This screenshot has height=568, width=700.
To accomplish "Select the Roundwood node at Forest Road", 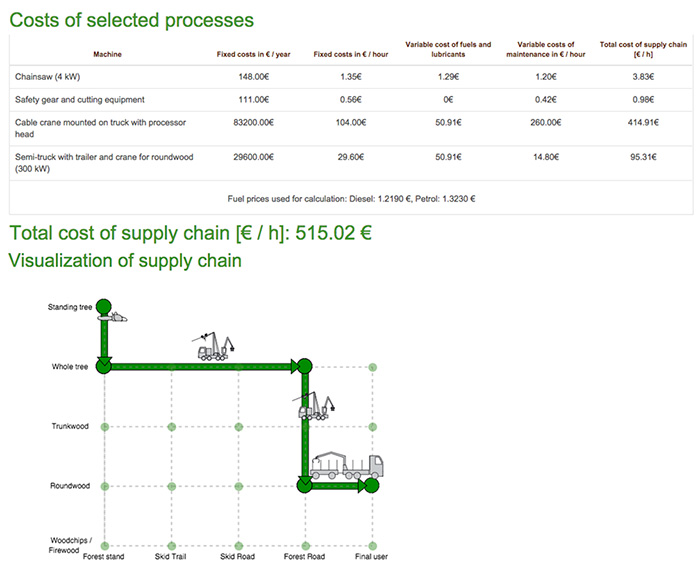I will 305,486.
